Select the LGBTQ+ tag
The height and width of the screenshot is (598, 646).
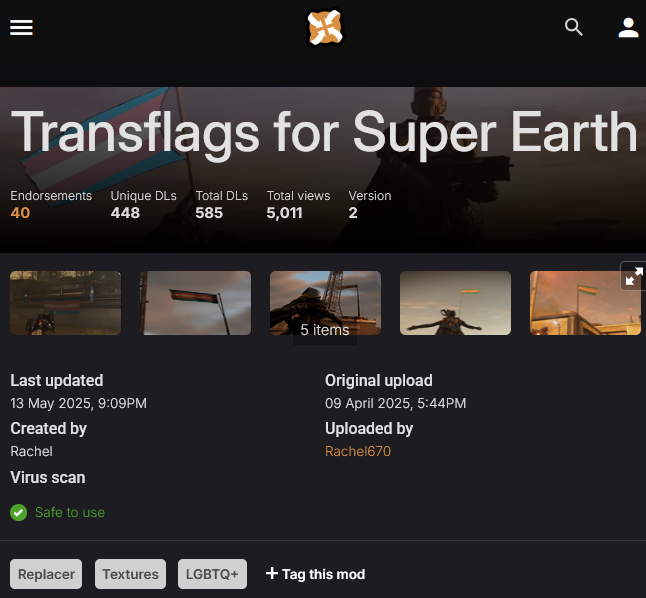[212, 574]
